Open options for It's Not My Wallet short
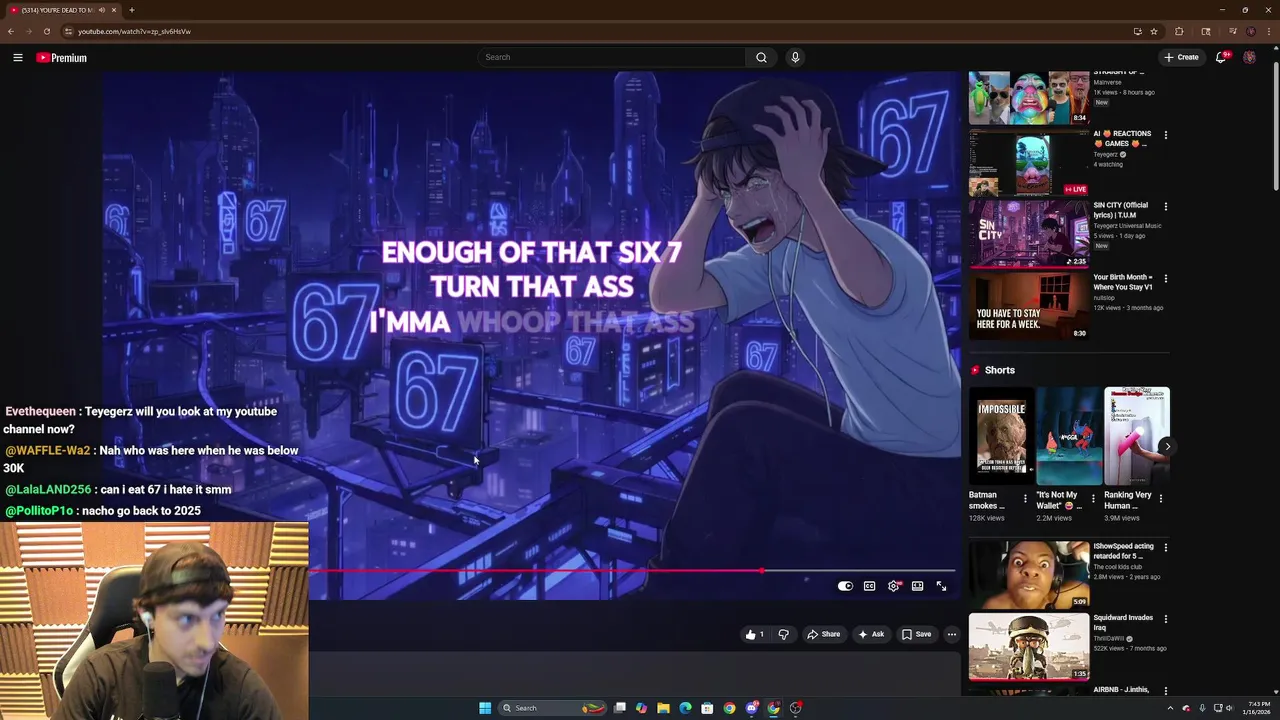The image size is (1280, 720). pyautogui.click(x=1093, y=498)
